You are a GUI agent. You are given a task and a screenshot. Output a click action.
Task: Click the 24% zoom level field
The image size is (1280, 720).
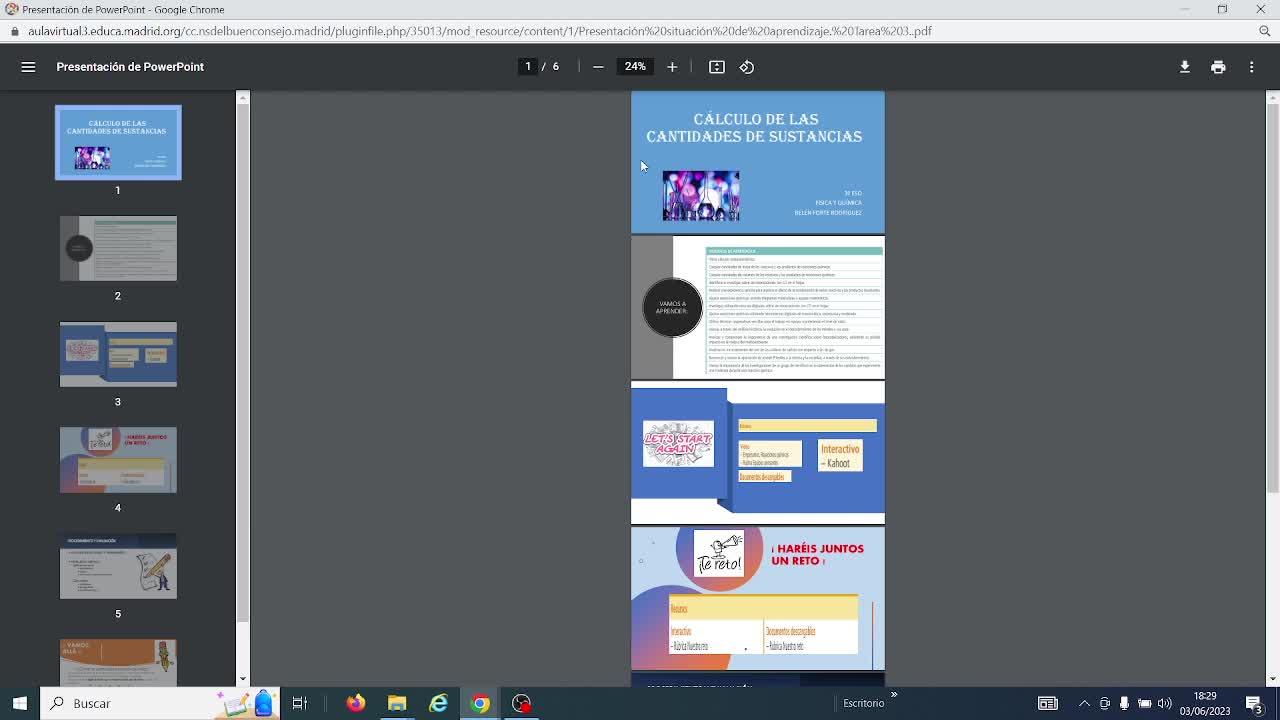635,67
